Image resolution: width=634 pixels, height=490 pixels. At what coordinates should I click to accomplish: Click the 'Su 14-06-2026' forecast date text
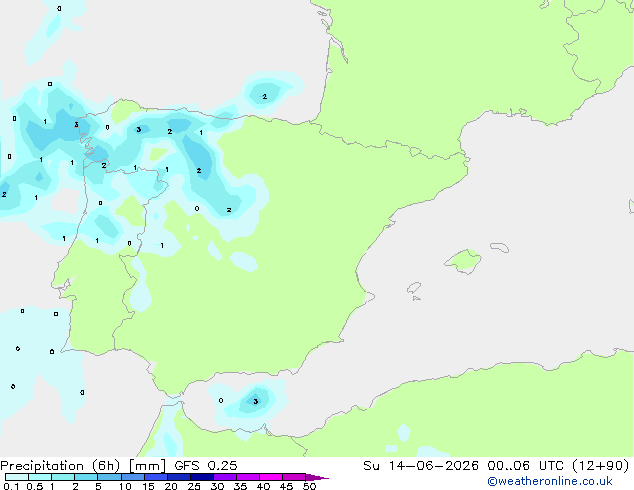[421, 466]
